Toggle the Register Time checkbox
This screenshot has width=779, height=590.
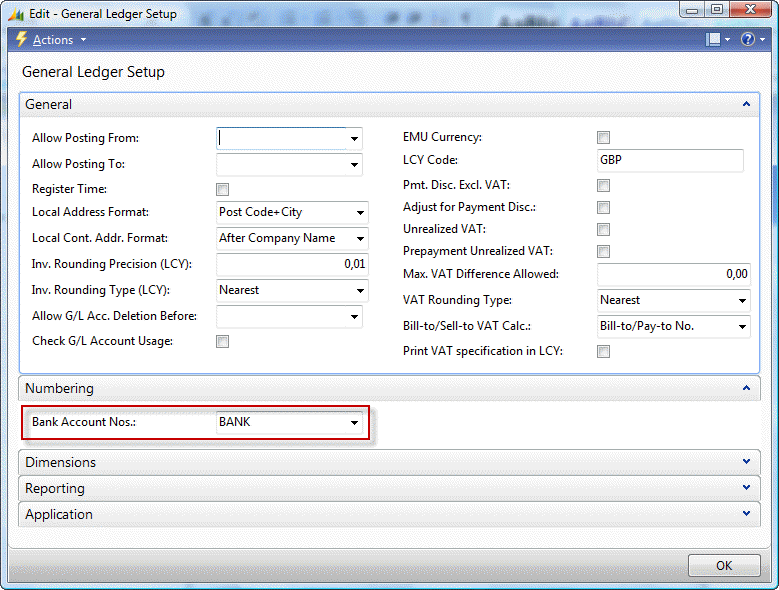coord(223,189)
